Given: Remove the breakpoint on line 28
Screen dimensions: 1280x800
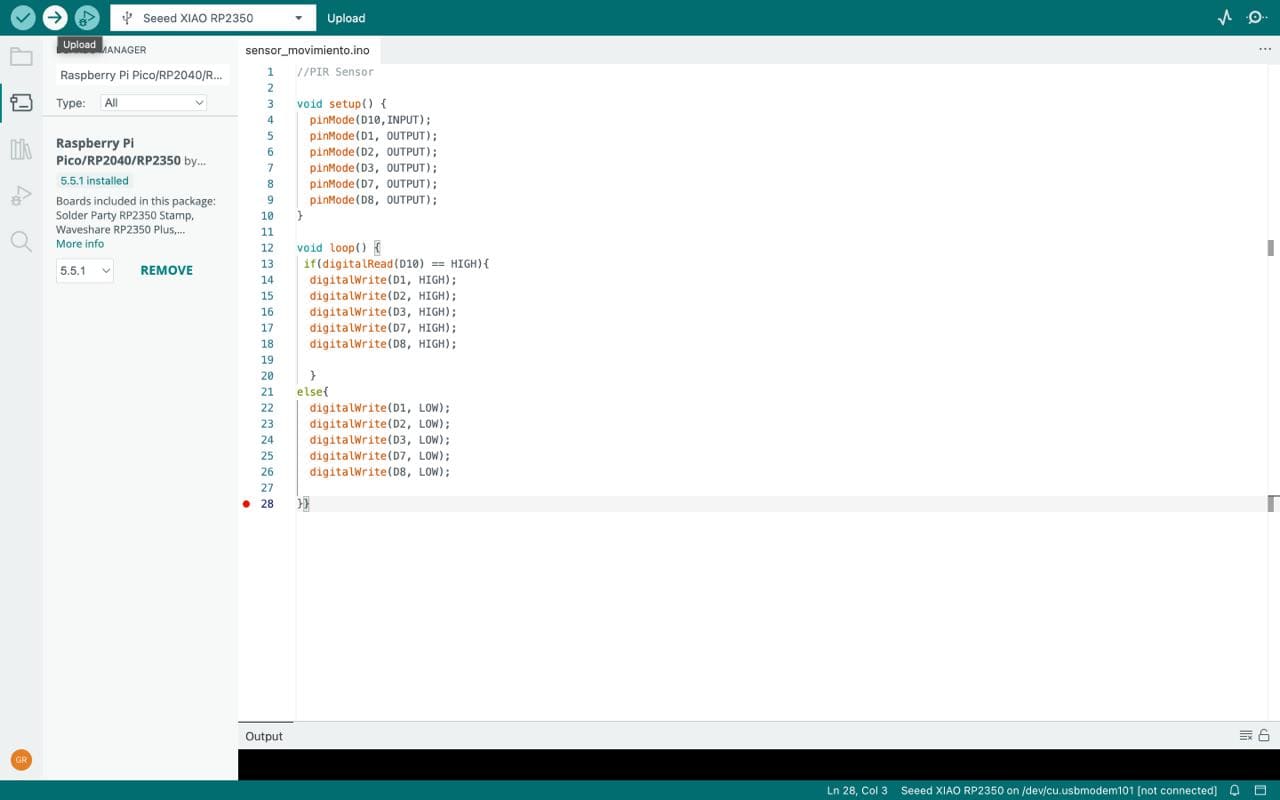Looking at the screenshot, I should pyautogui.click(x=246, y=504).
